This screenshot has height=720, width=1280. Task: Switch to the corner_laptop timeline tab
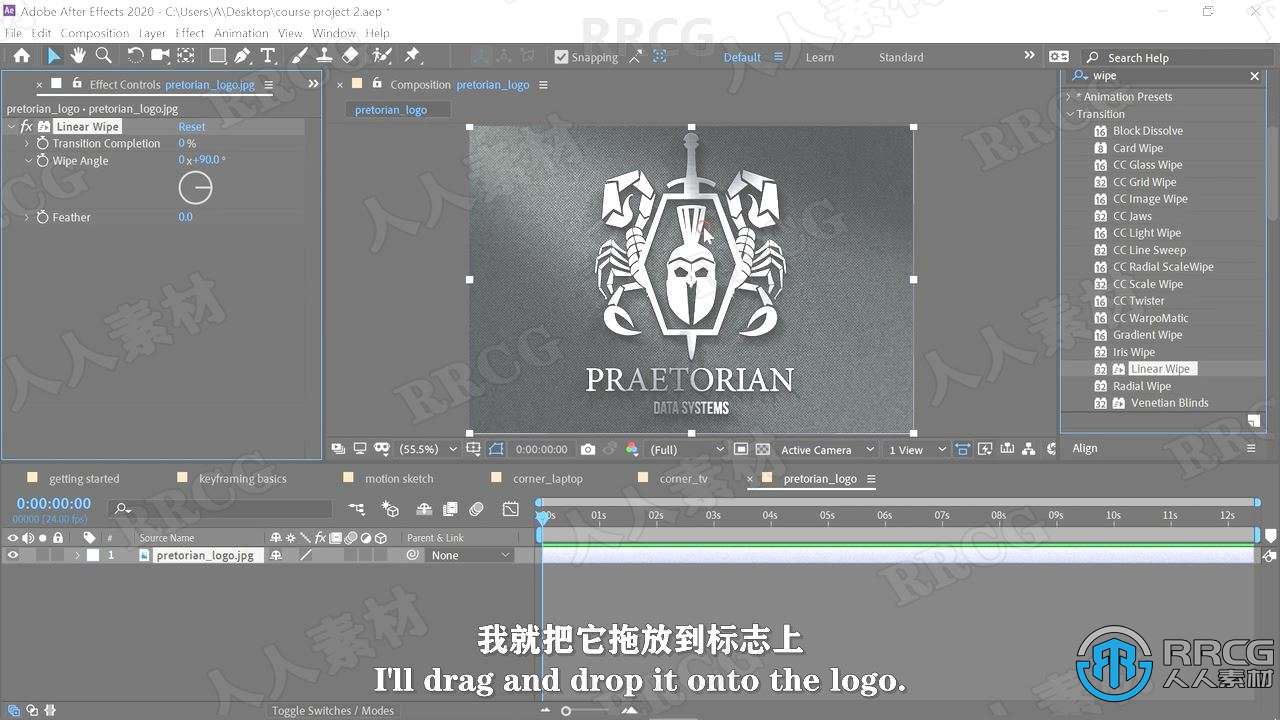click(548, 479)
